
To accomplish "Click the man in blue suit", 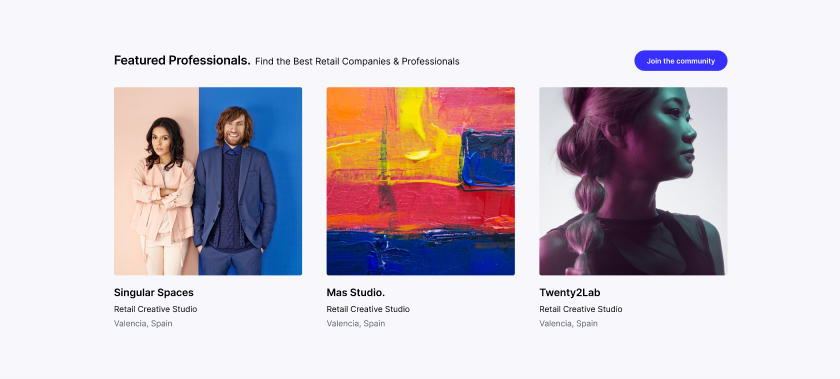I will point(235,190).
